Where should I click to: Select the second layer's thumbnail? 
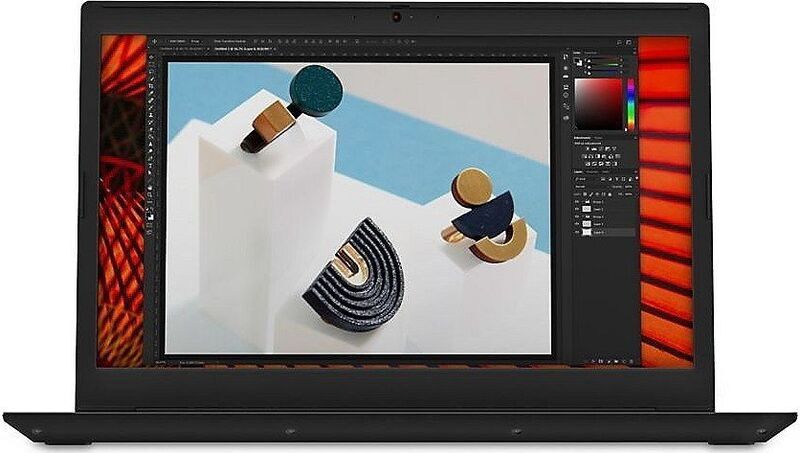[586, 209]
